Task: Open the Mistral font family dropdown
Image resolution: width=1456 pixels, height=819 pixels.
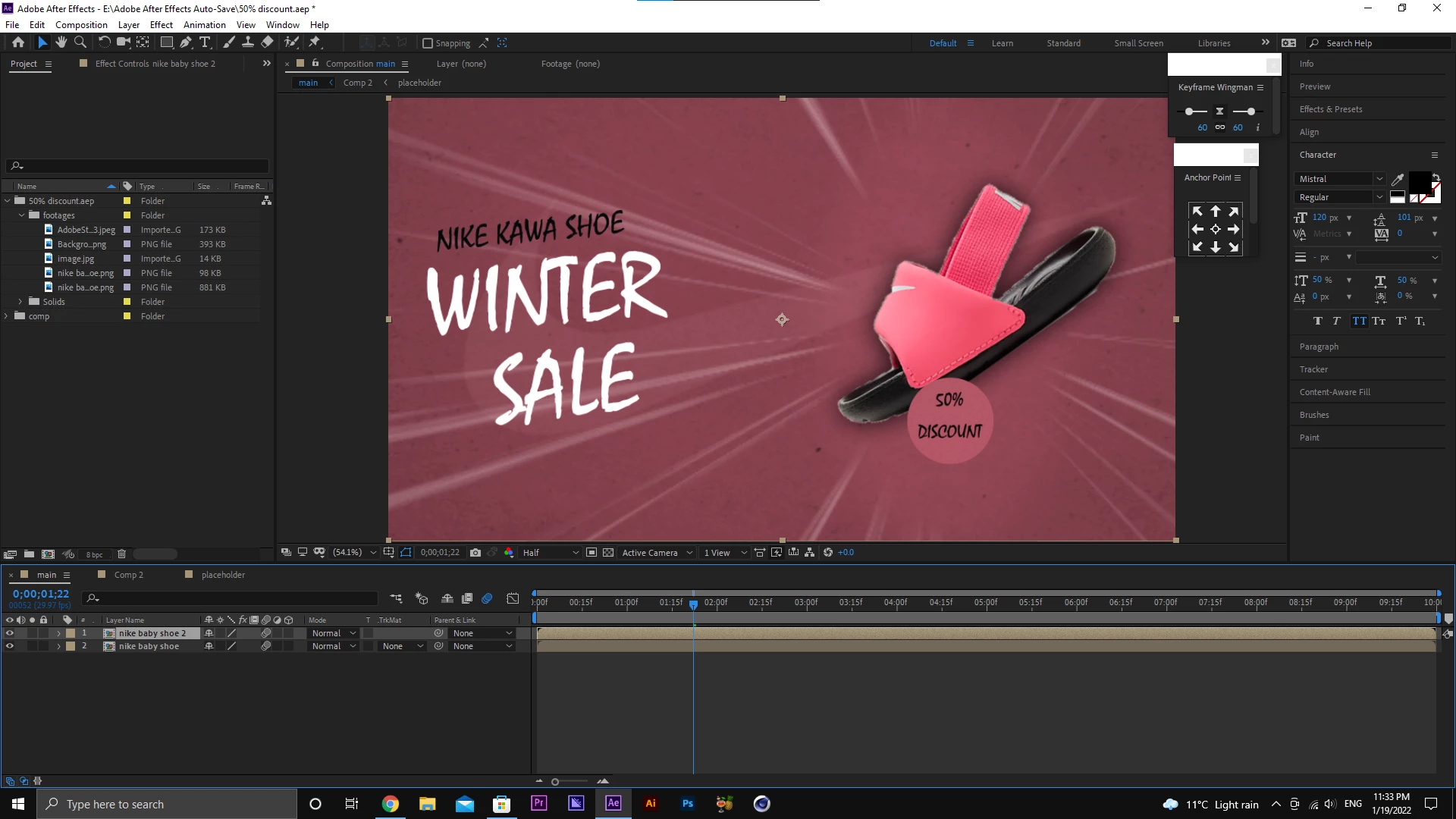Action: pyautogui.click(x=1340, y=179)
